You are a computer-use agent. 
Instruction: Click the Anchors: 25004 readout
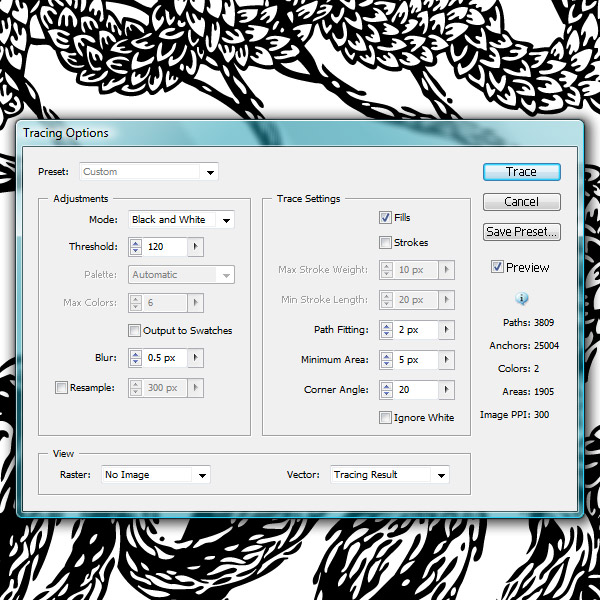(524, 346)
